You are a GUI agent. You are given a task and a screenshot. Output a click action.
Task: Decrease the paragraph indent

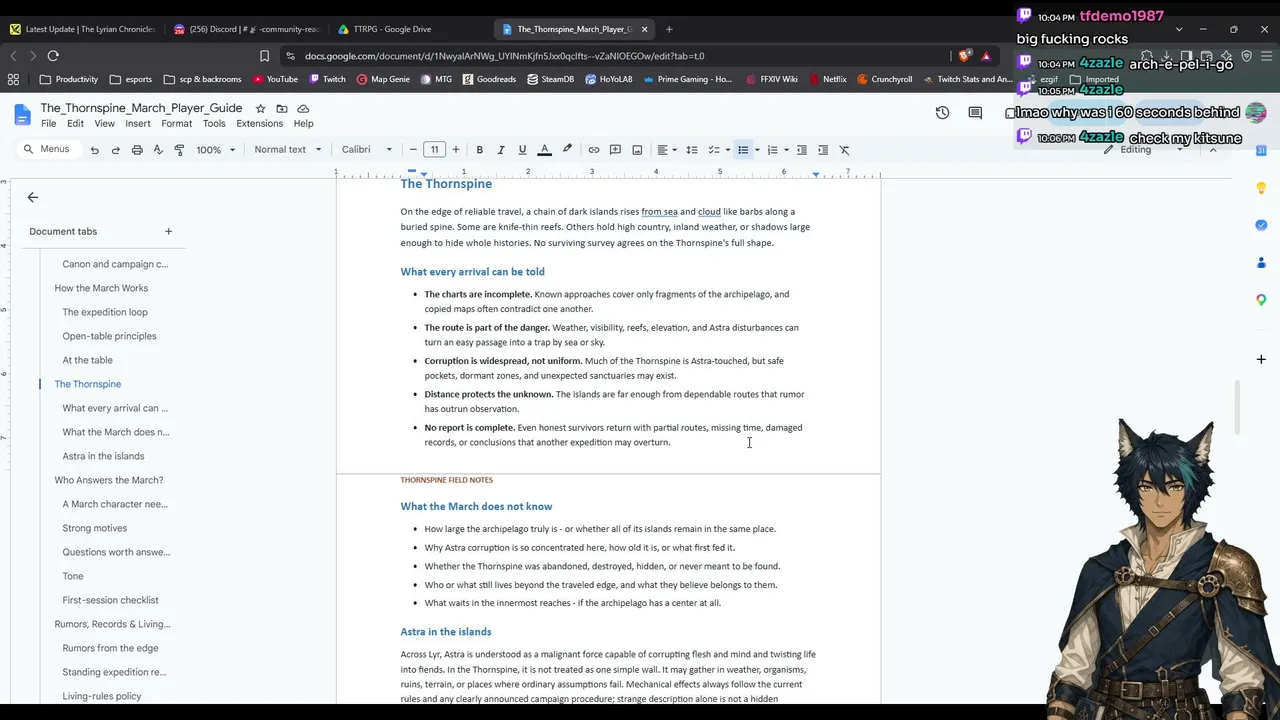pos(801,150)
